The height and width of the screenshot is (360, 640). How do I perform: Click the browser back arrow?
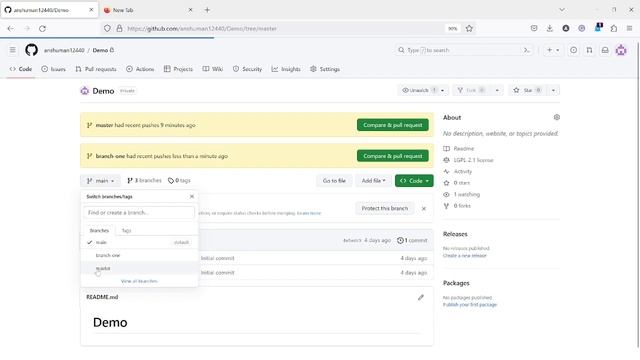pos(11,29)
